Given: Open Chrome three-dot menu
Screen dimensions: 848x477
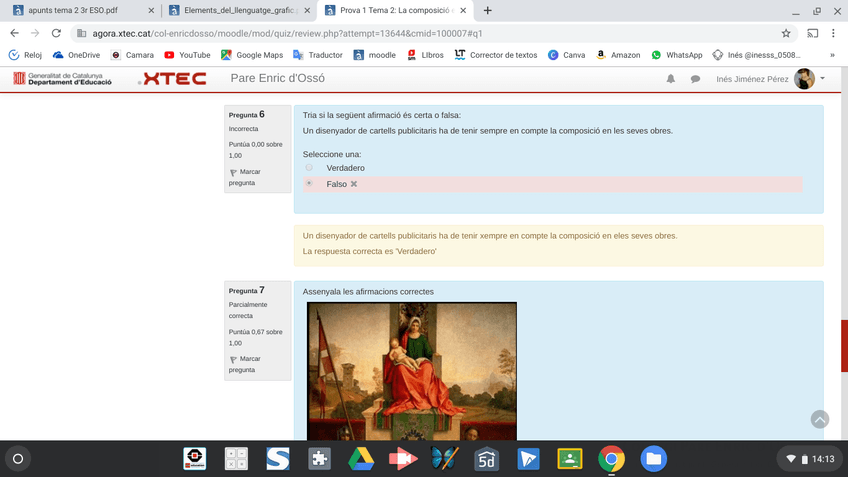Looking at the screenshot, I should (x=833, y=33).
